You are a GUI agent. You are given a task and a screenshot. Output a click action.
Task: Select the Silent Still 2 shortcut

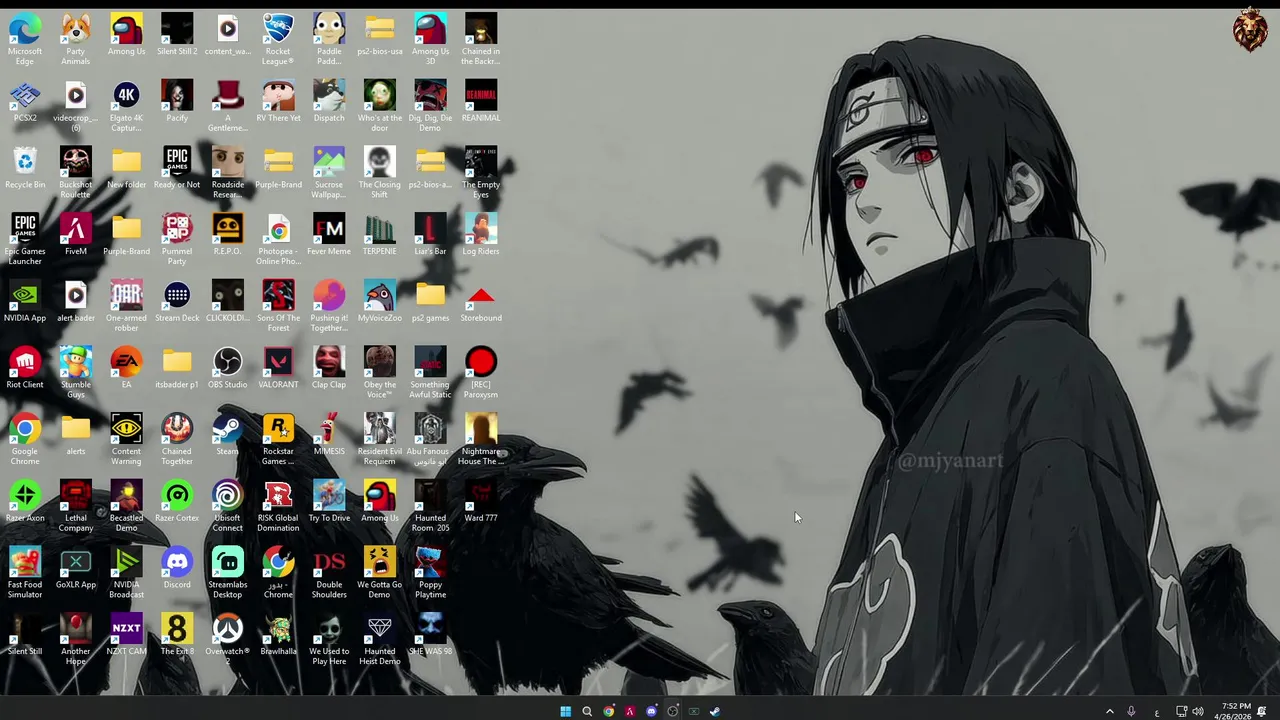point(177,35)
